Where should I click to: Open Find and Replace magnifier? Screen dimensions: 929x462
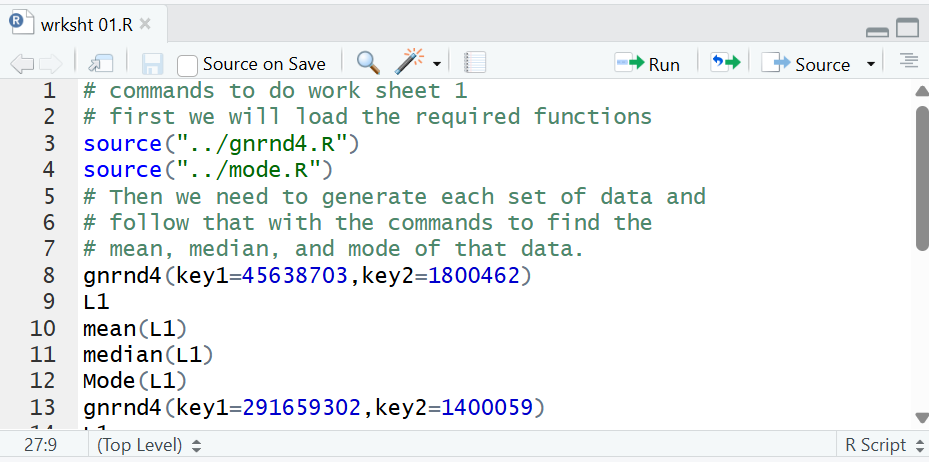368,63
